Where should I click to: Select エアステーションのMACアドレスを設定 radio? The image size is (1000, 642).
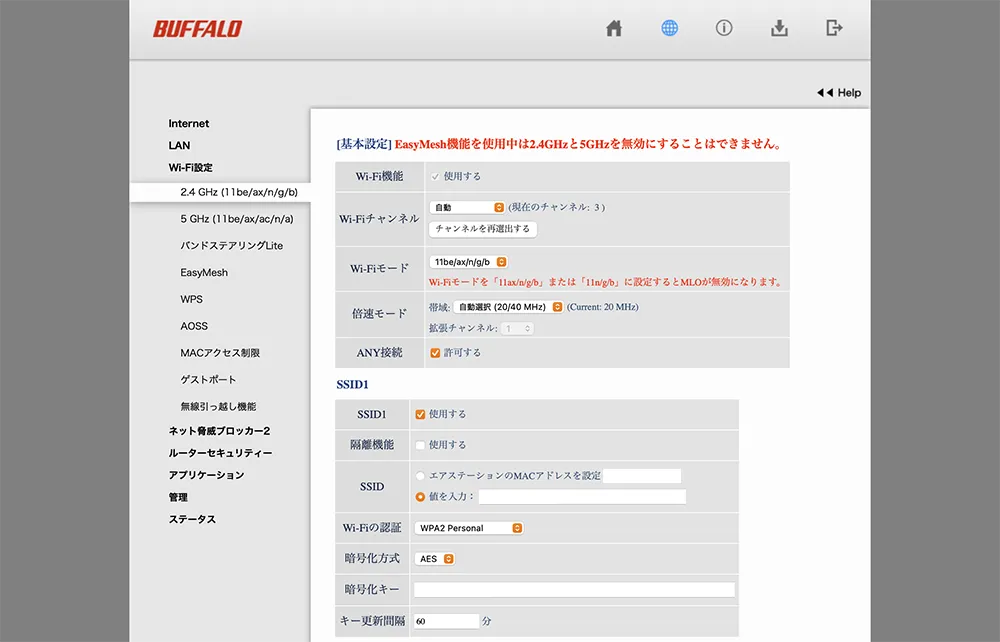coord(420,476)
